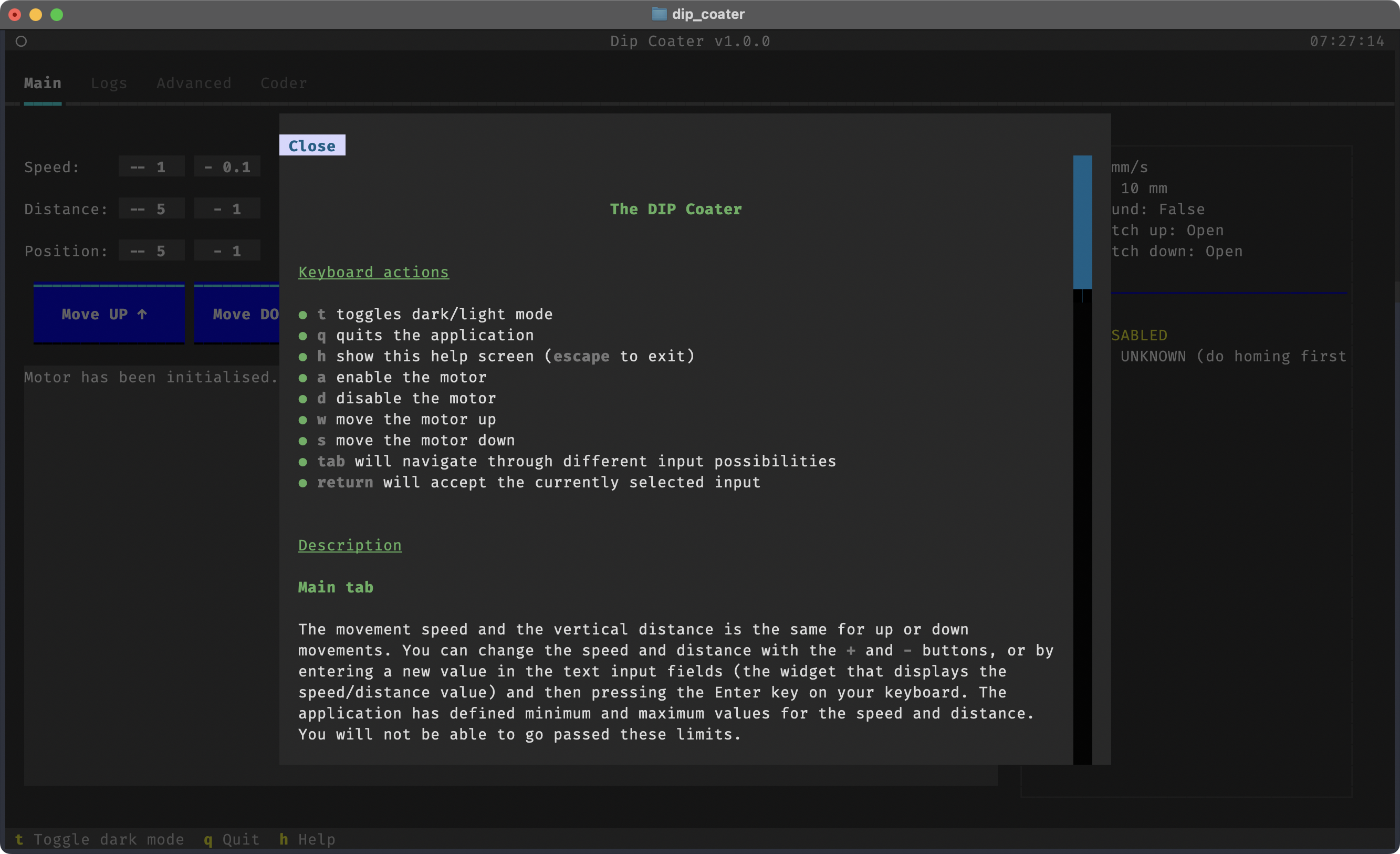Image resolution: width=1400 pixels, height=854 pixels.
Task: Open the Advanced tab
Action: pos(194,83)
